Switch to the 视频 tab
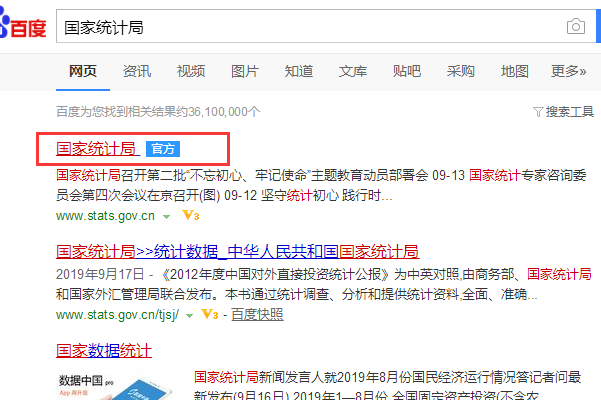601x400 pixels. (x=191, y=71)
